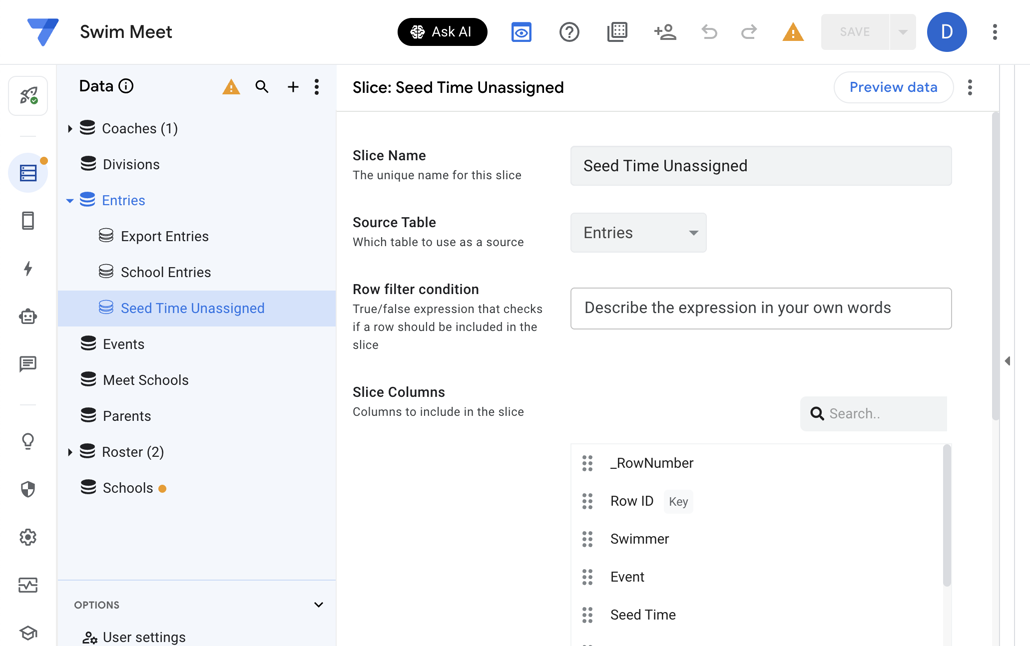
Task: Grab the _RowNumber column drag handle
Action: pos(587,463)
